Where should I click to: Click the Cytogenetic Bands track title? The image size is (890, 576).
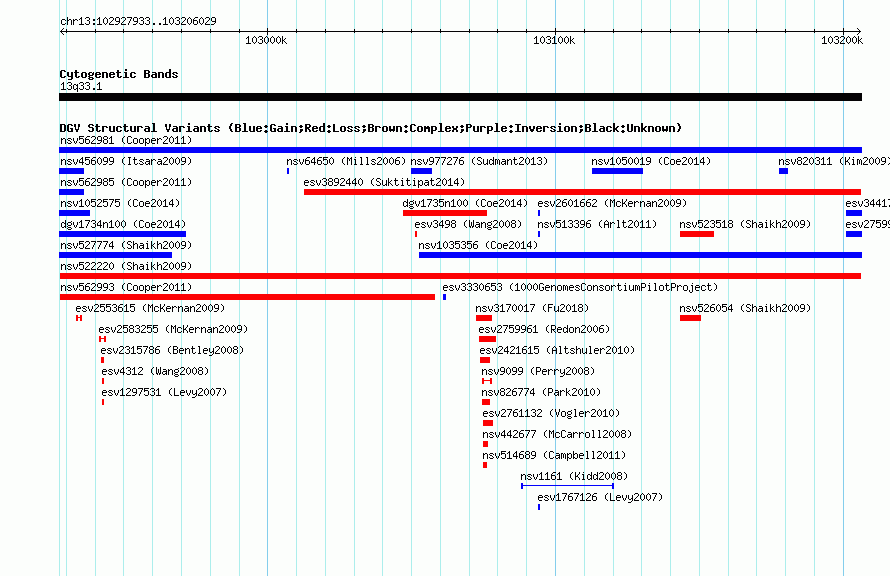coord(119,74)
